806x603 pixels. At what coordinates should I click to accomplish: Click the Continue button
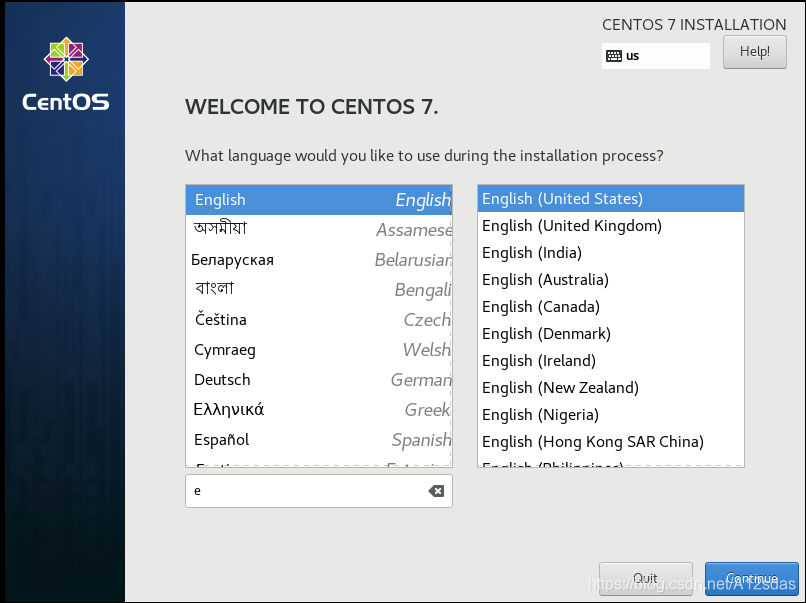click(x=752, y=578)
